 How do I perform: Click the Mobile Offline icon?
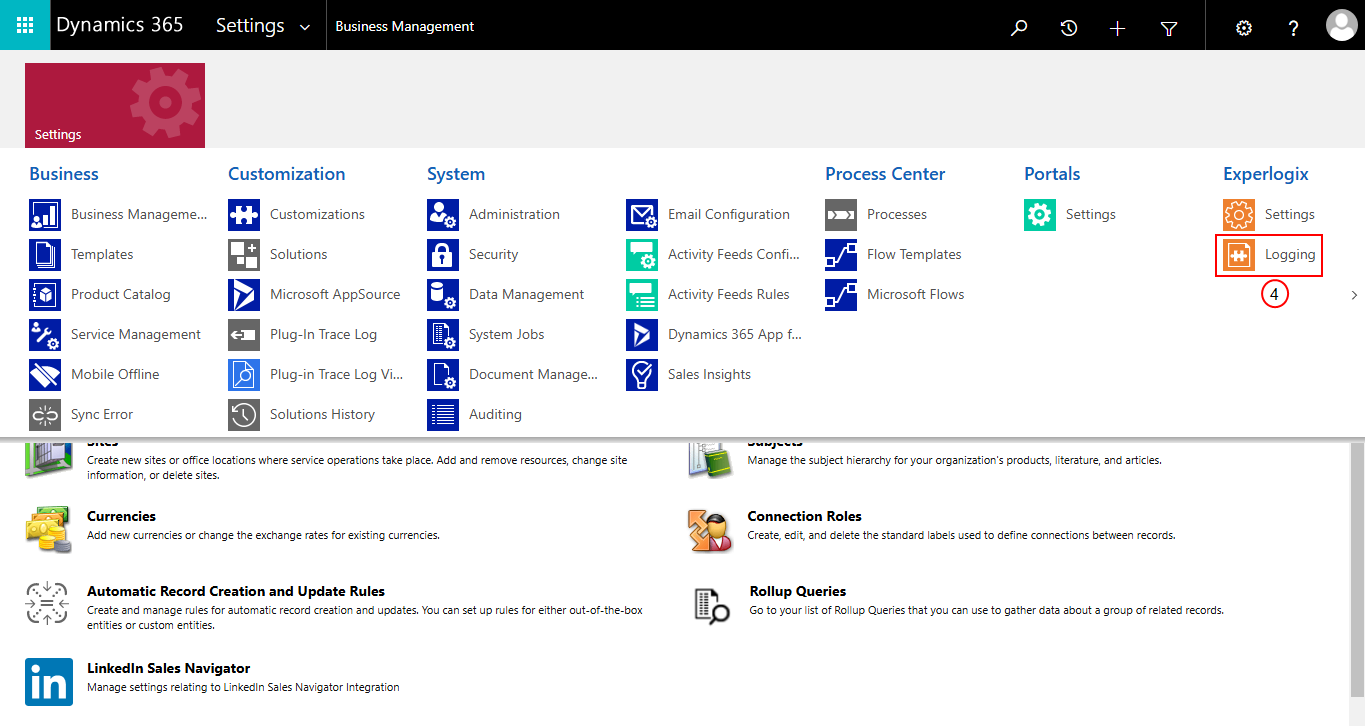(45, 374)
